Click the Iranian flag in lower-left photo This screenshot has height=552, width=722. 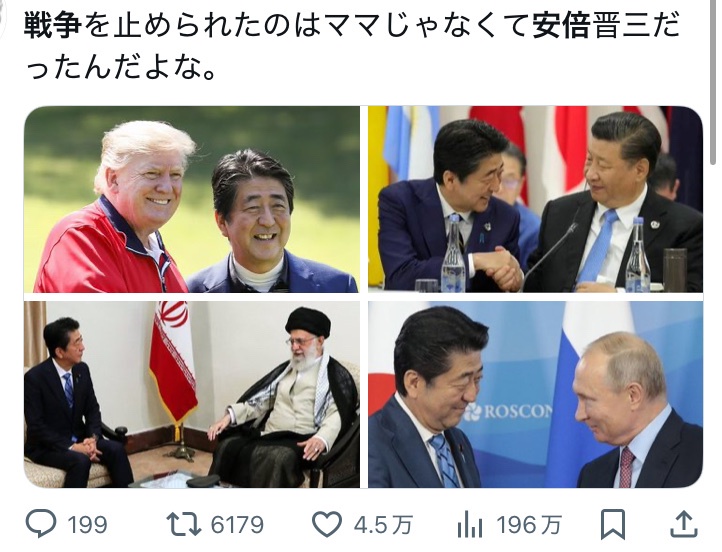pos(173,364)
